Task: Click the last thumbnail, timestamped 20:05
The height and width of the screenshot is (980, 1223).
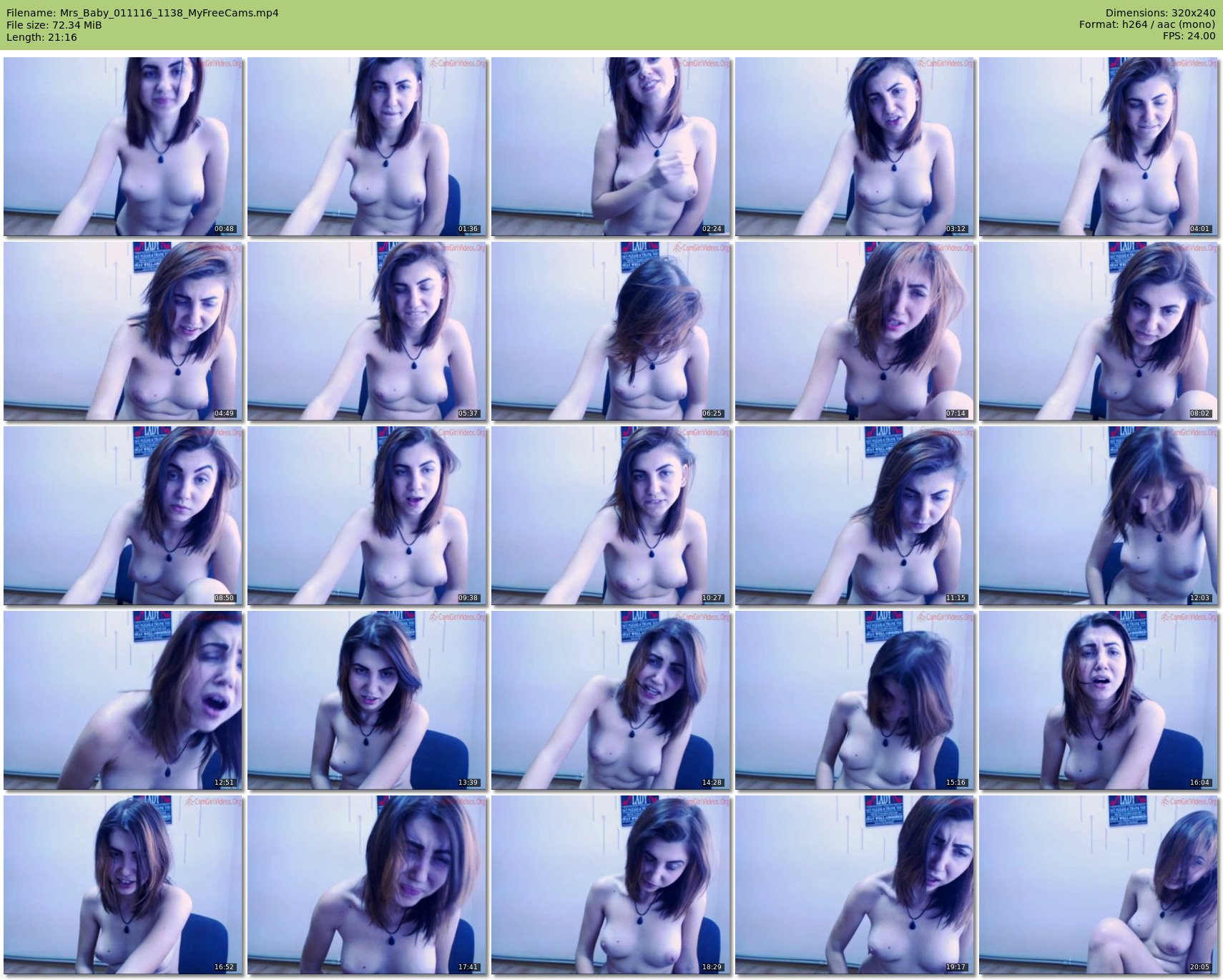Action: pyautogui.click(x=1099, y=885)
